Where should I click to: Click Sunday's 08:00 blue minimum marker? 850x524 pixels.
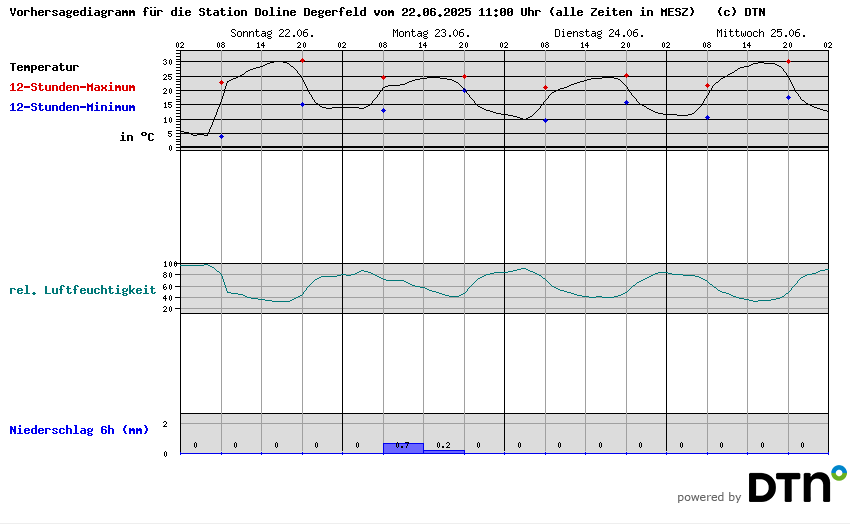(x=221, y=137)
